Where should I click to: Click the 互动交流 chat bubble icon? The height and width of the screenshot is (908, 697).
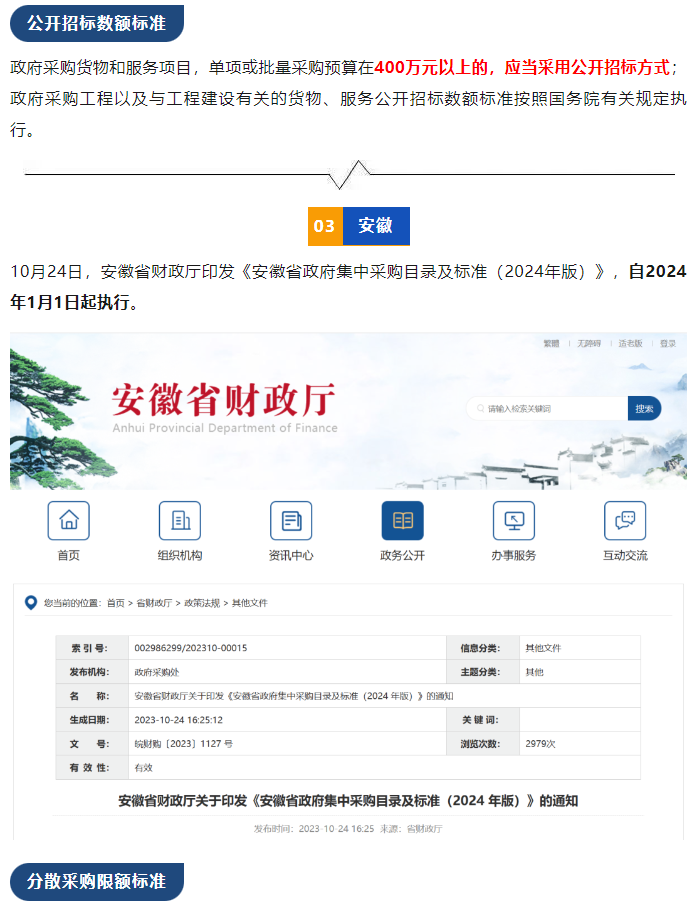click(x=624, y=520)
